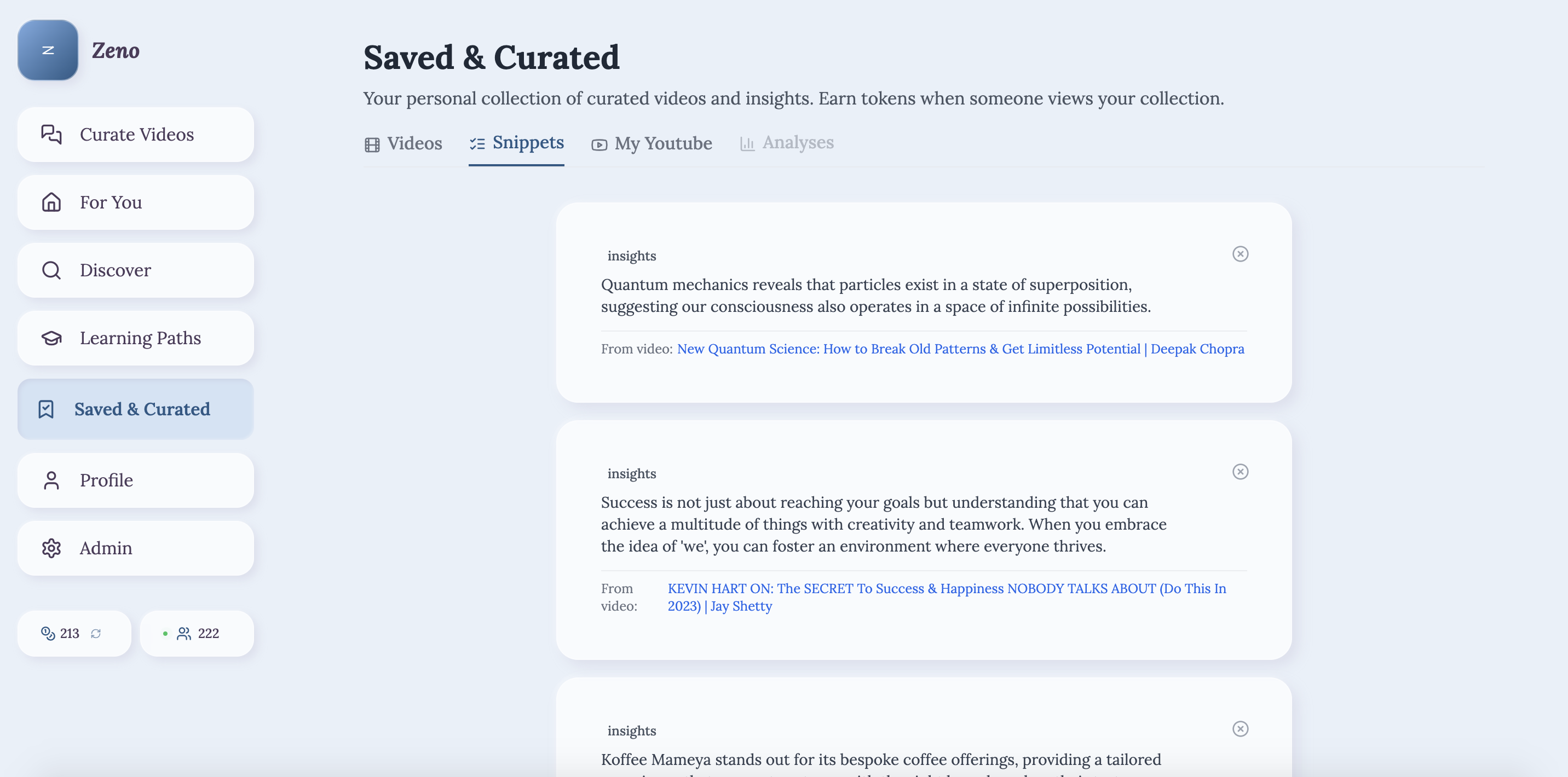Open Deepak Chopra quantum science video link
The width and height of the screenshot is (1568, 777).
(960, 349)
